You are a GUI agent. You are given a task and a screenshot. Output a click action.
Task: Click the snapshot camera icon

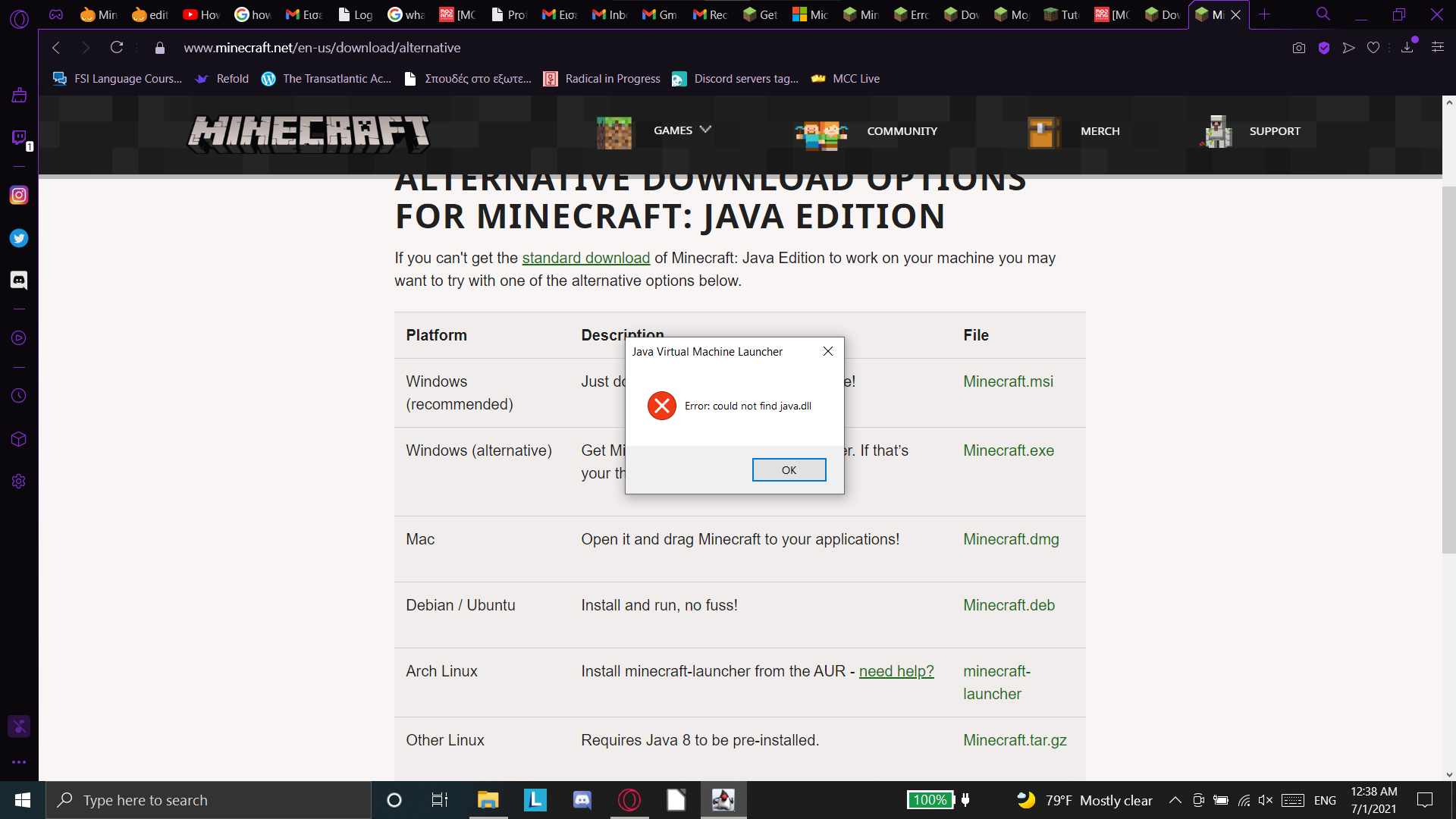[x=1299, y=48]
